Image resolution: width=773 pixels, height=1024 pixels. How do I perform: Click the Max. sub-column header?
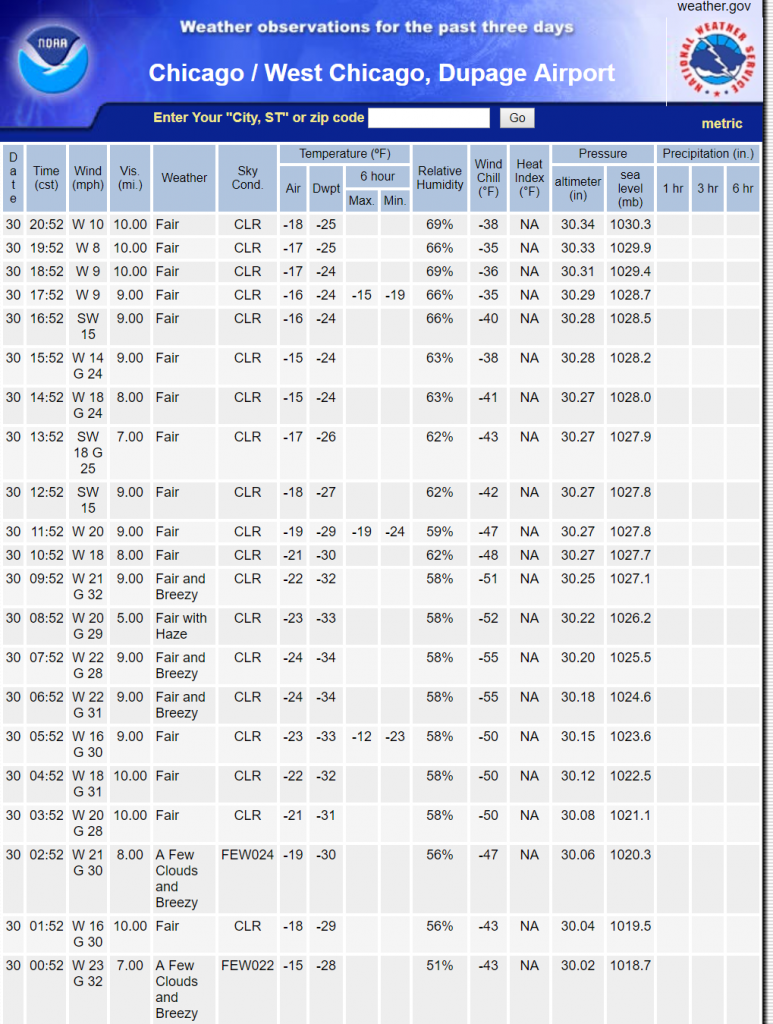361,200
